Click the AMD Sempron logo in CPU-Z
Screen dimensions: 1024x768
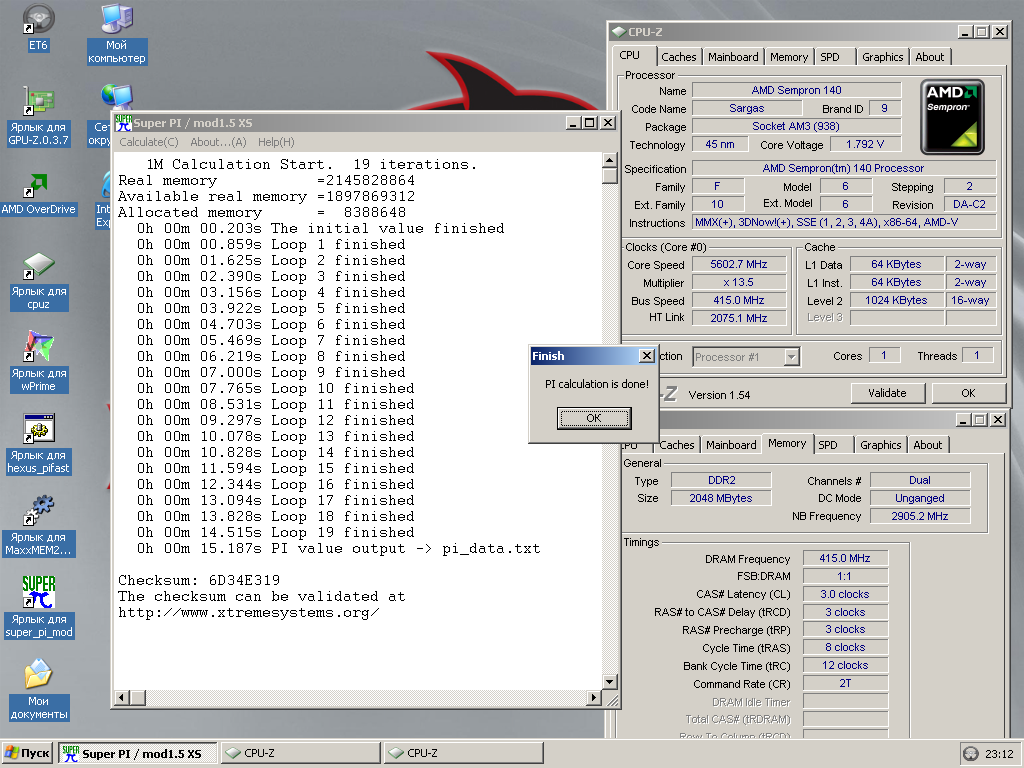[x=952, y=118]
